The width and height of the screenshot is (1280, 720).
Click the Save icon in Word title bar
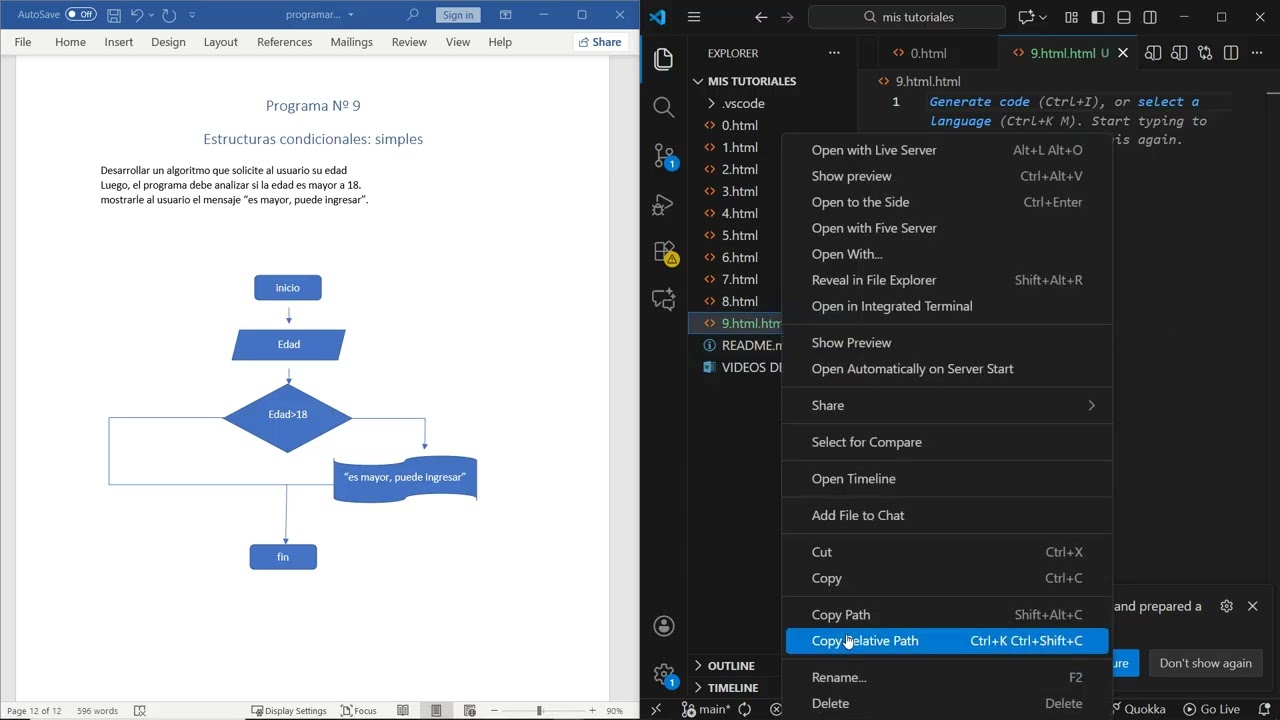[x=114, y=15]
